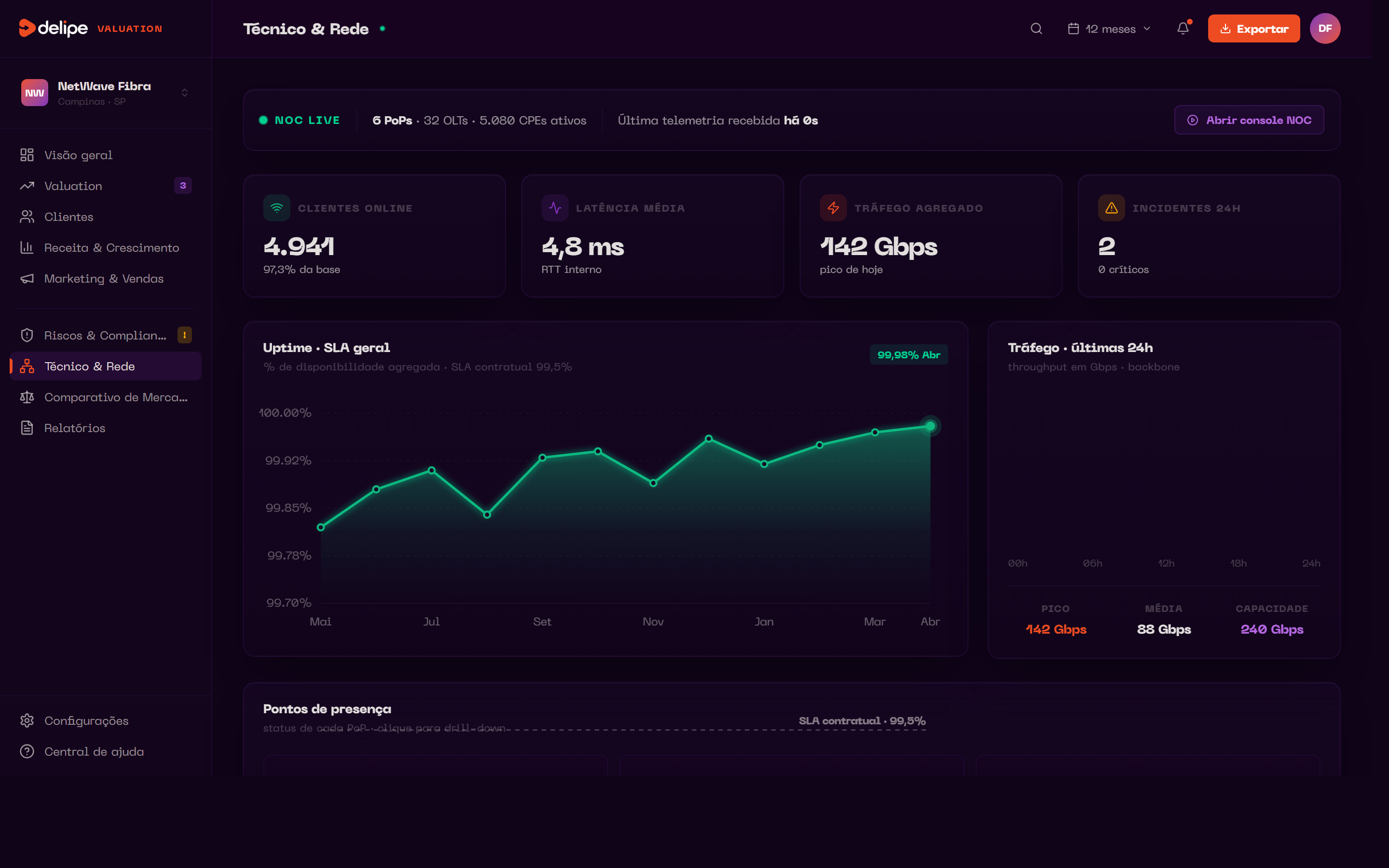This screenshot has height=868, width=1389.
Task: Go to Visão geral menu item
Action: pos(78,155)
